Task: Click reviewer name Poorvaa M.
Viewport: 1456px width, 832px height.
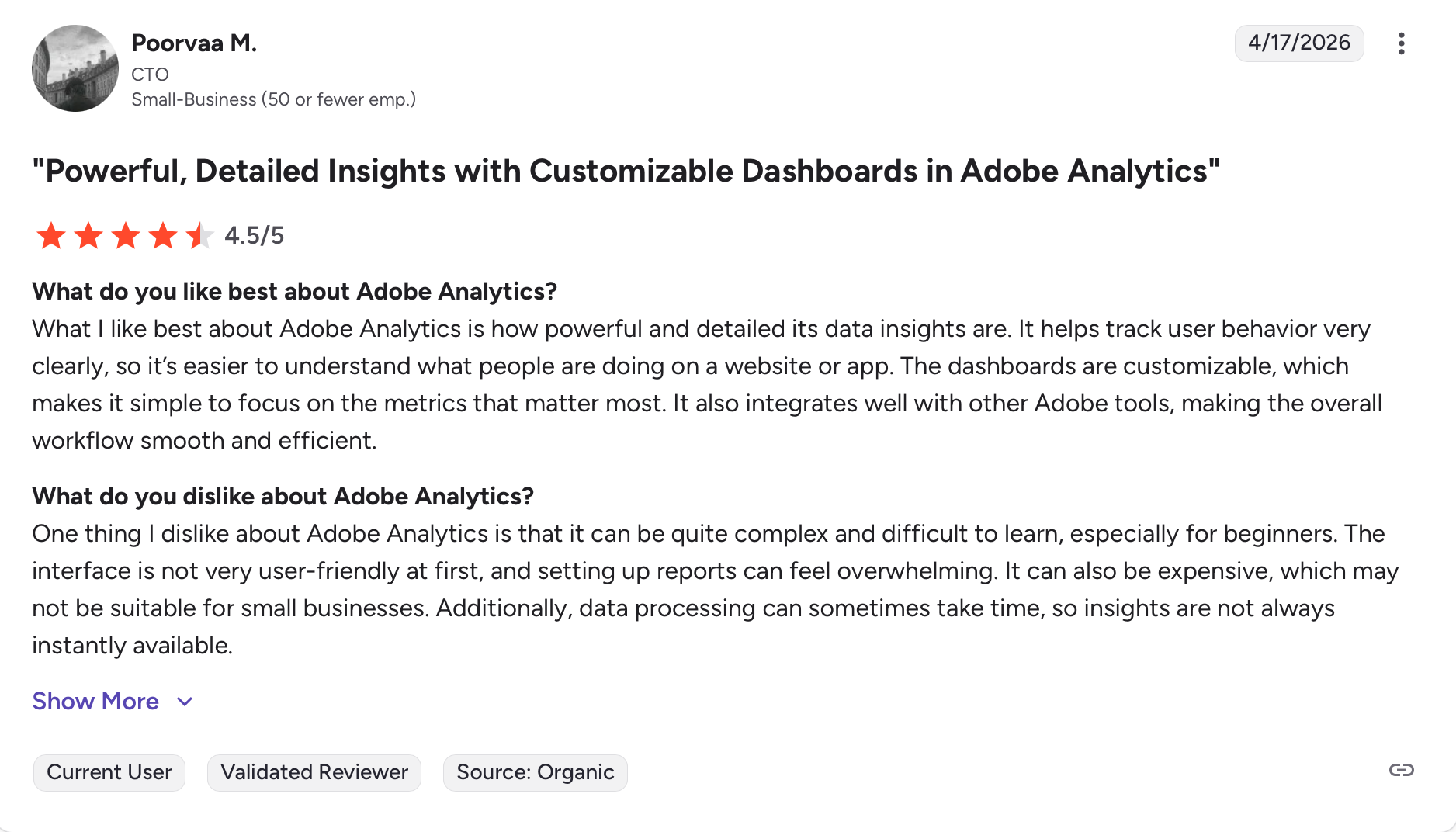Action: (x=194, y=43)
